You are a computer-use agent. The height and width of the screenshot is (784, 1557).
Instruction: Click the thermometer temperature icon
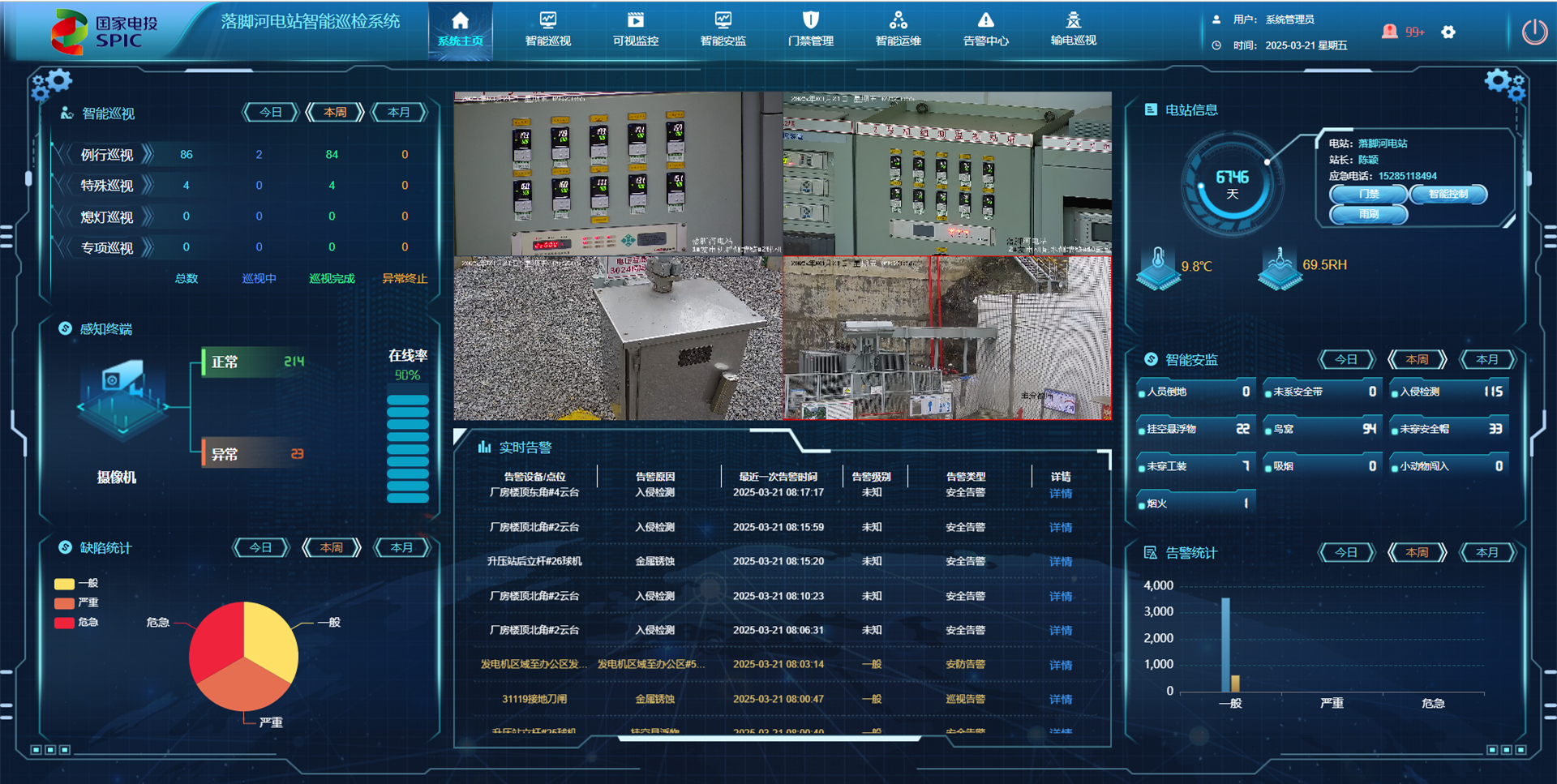tap(1158, 268)
